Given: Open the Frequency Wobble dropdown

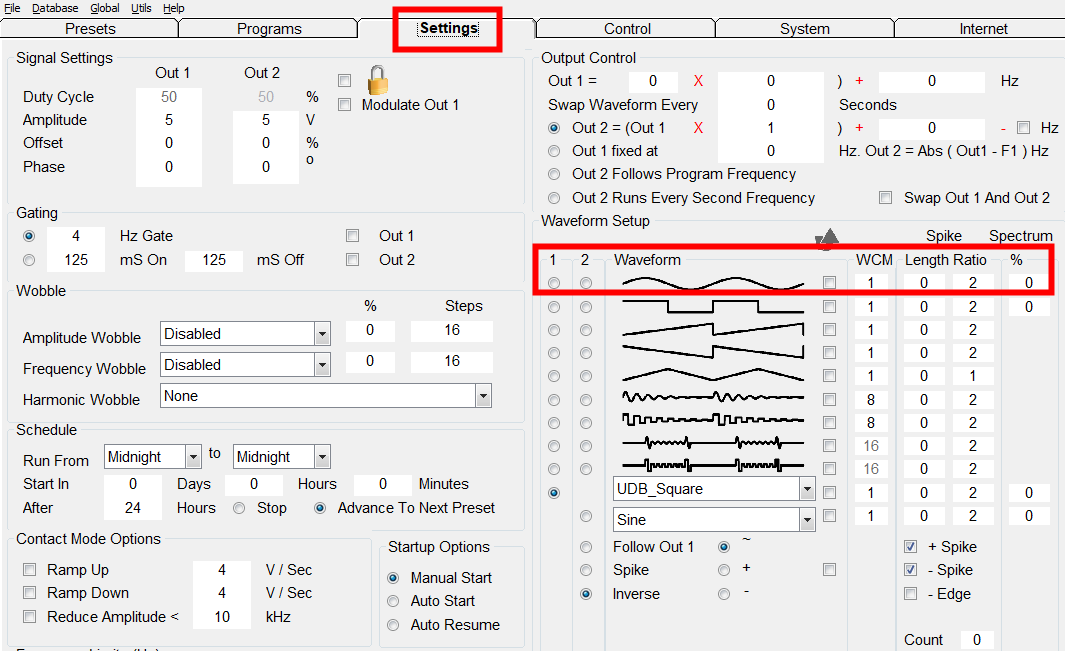Looking at the screenshot, I should 322,365.
